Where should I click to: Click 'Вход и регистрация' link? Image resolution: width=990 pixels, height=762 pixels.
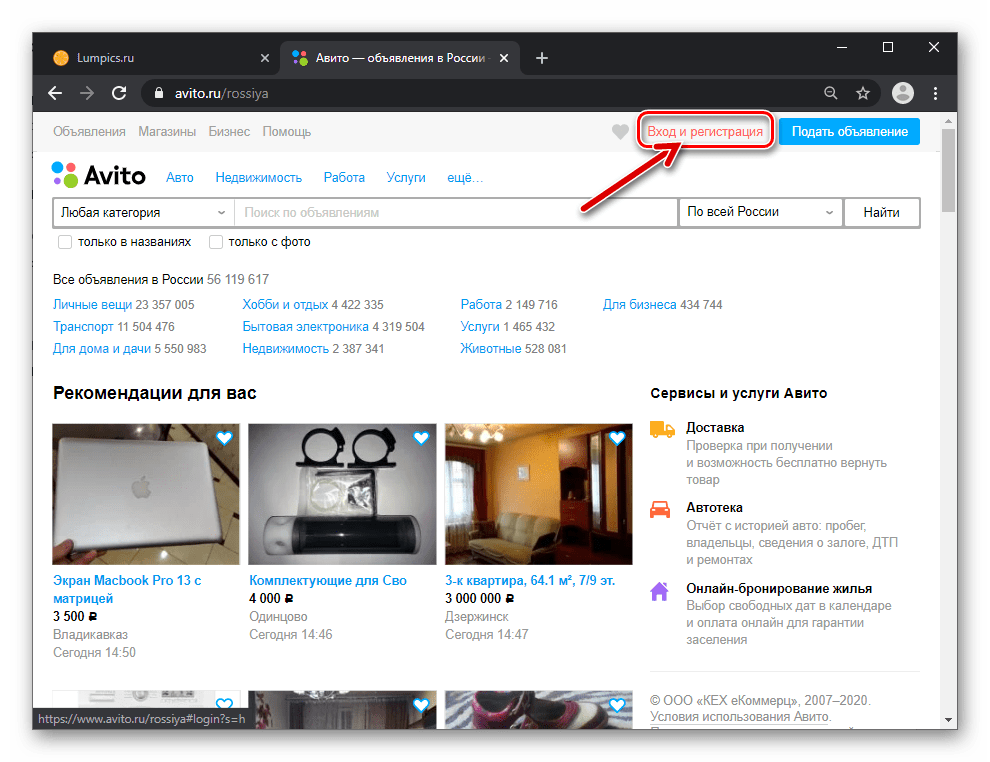click(705, 132)
